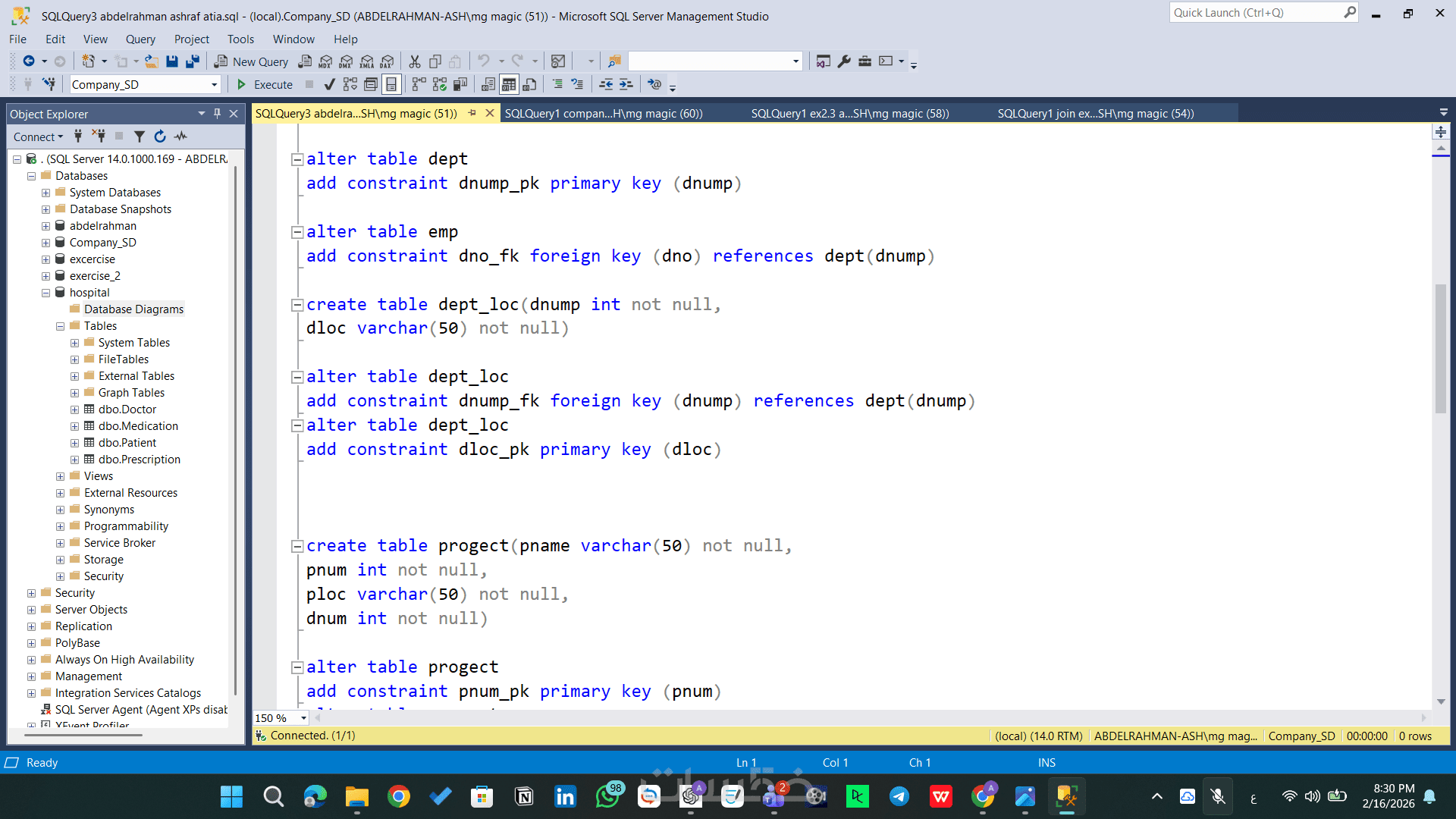Collapse the create table dept_loc block
The width and height of the screenshot is (1456, 819).
tap(298, 305)
